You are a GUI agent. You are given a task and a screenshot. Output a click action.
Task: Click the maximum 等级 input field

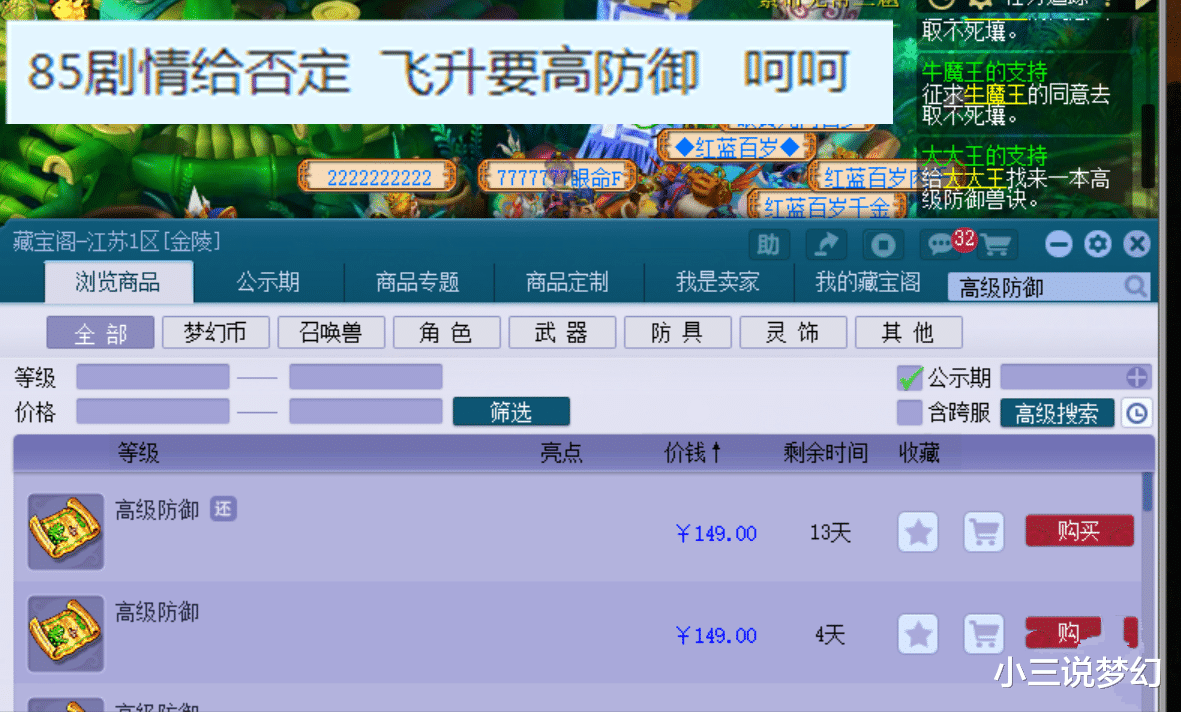(x=365, y=377)
